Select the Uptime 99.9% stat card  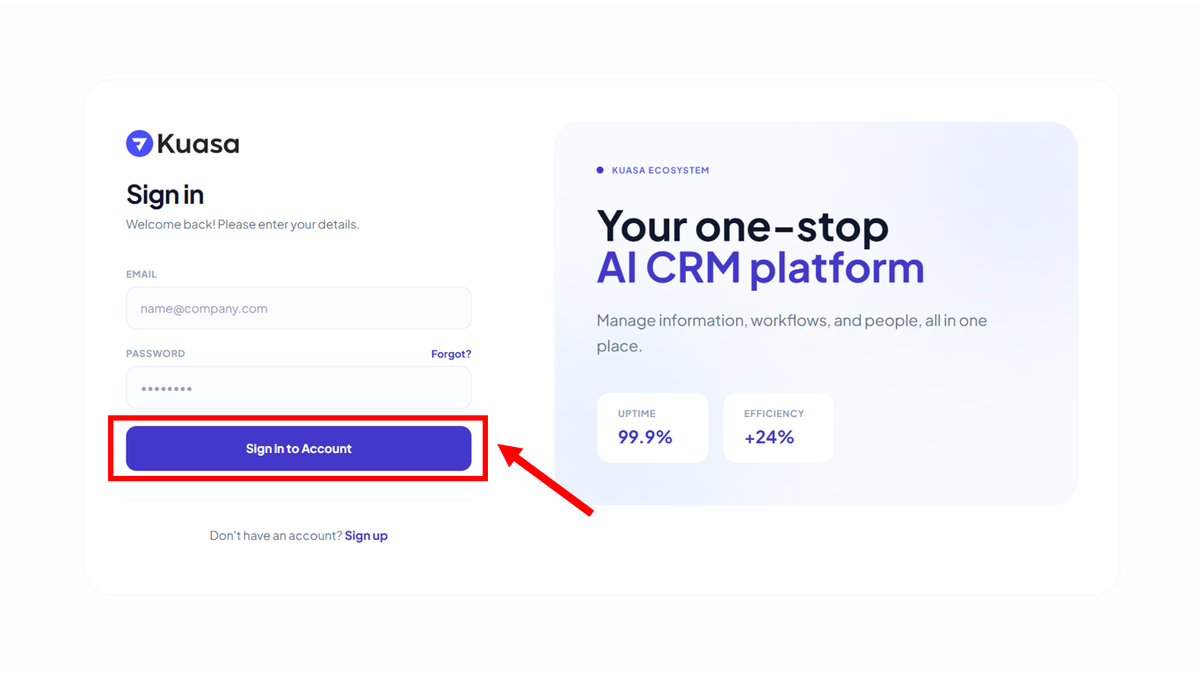(x=652, y=428)
